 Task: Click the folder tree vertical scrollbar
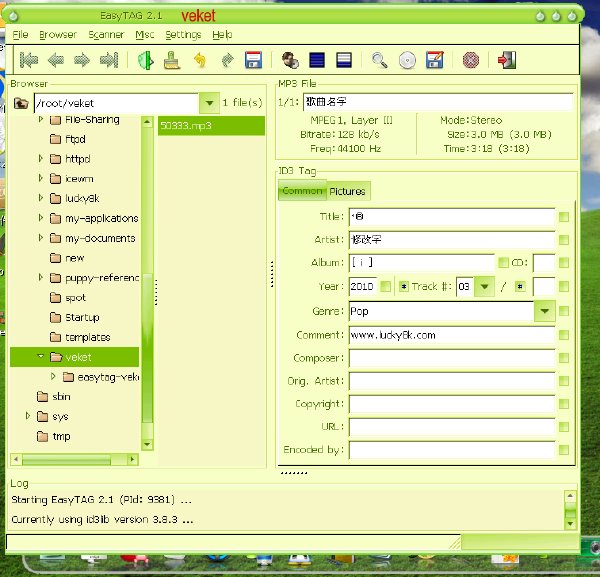(147, 283)
